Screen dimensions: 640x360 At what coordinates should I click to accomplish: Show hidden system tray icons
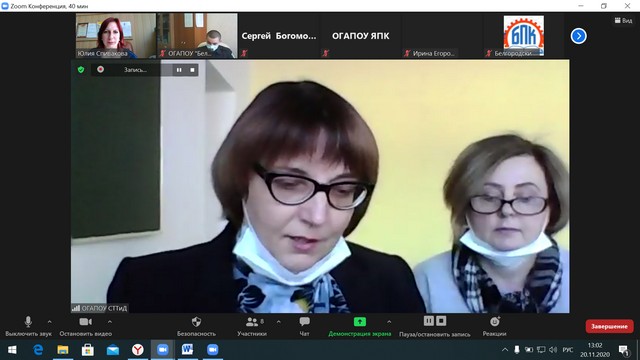coord(505,350)
